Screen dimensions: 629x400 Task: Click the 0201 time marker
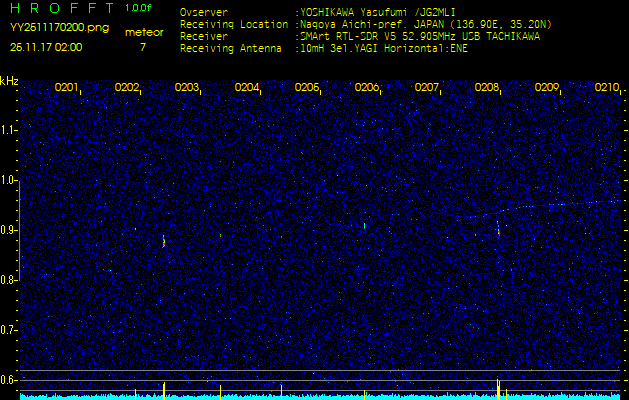coord(66,87)
